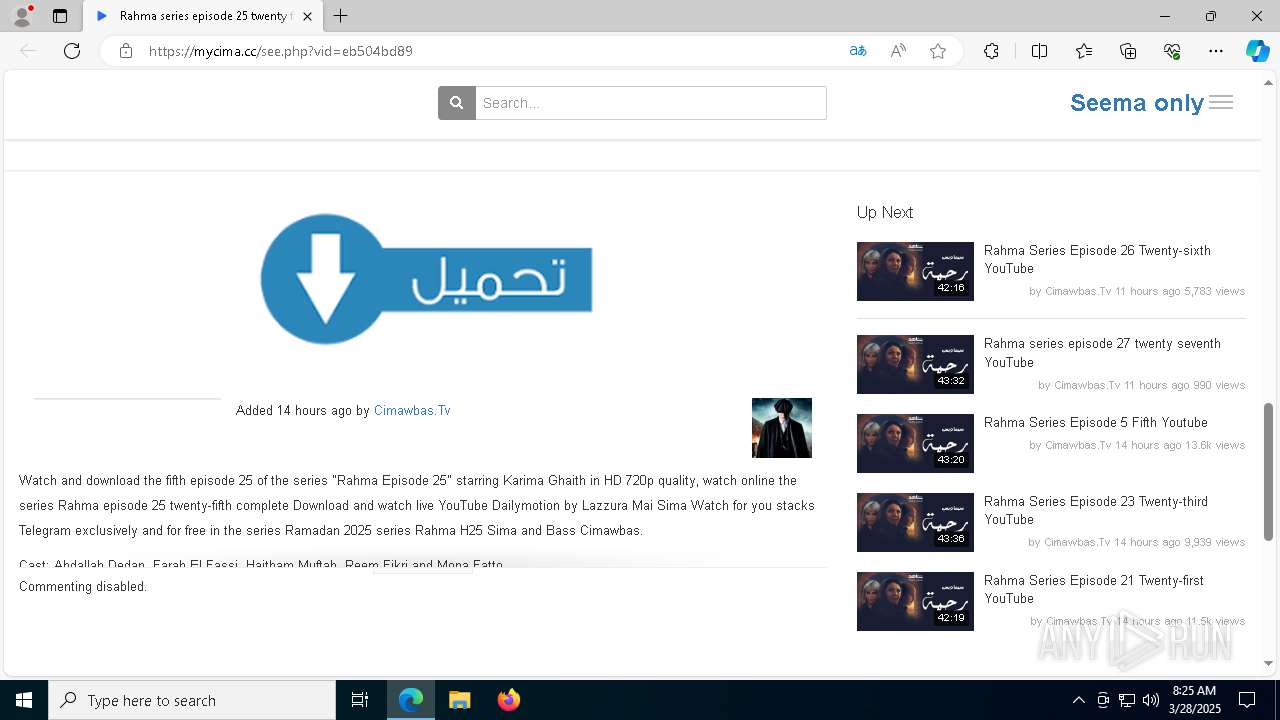1280x720 pixels.
Task: Click the Up Next heading
Action: 885,212
